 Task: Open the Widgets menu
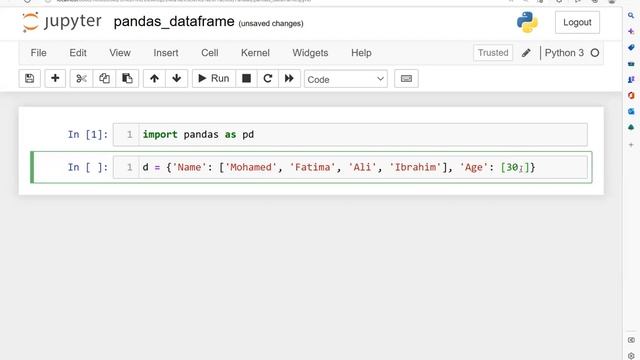point(310,53)
